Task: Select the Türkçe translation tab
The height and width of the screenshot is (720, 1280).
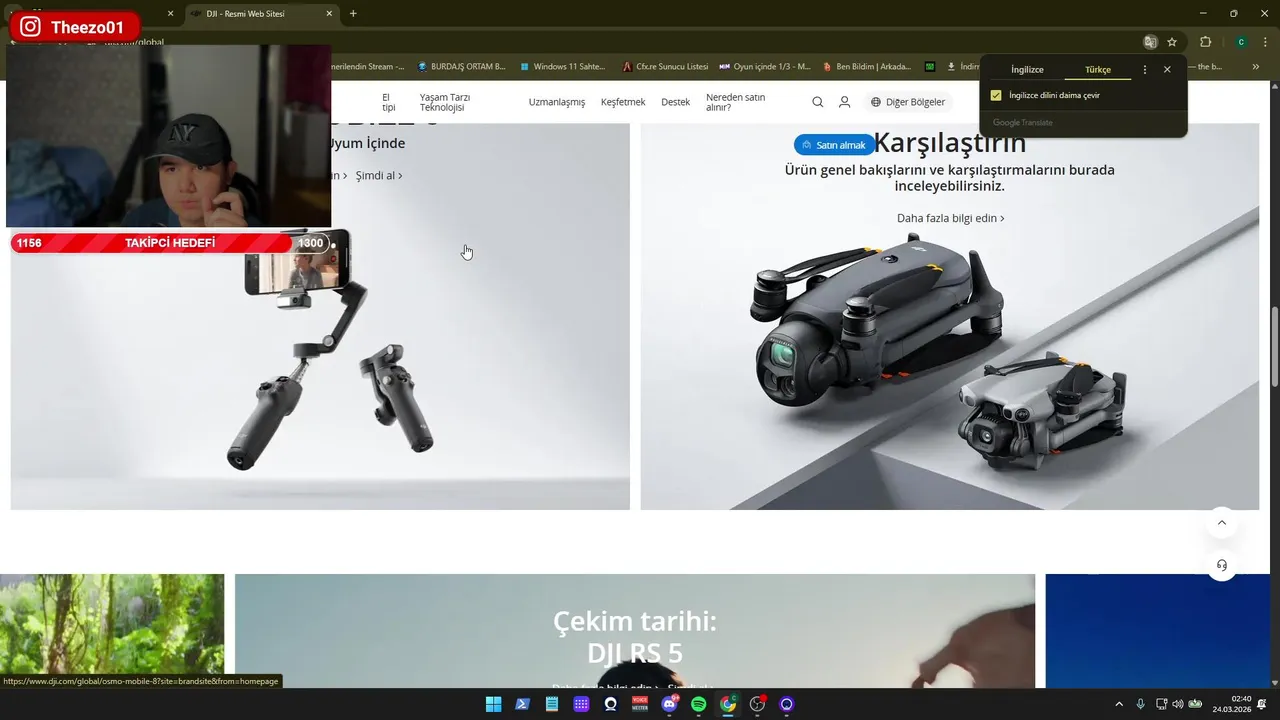Action: [1098, 70]
